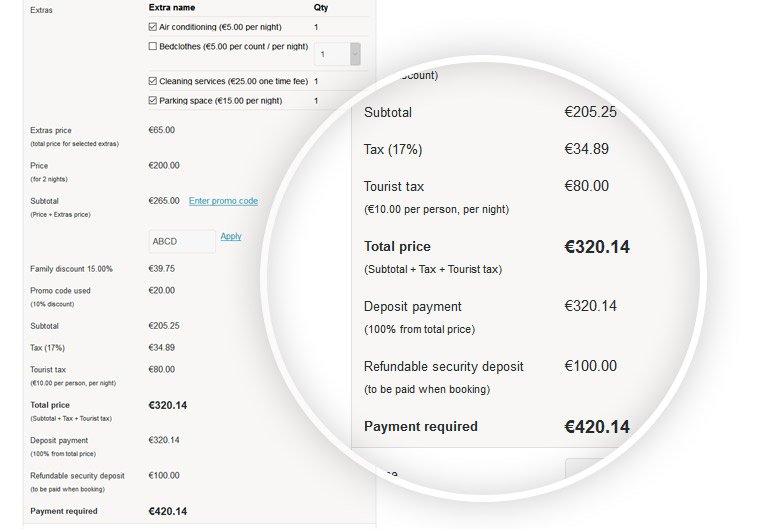Image resolution: width=763 pixels, height=529 pixels.
Task: Enable the Bedclothes extra checkbox
Action: [x=152, y=46]
